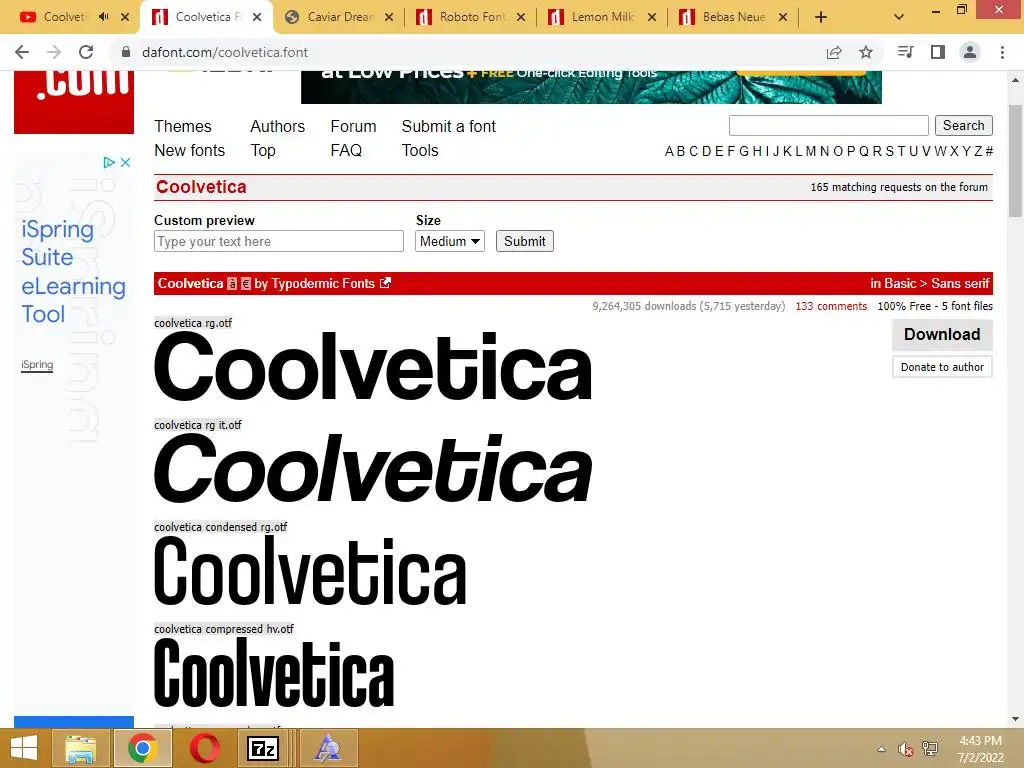Viewport: 1024px width, 768px height.
Task: Mute the YouTube Coolvetica tab audio
Action: (104, 17)
